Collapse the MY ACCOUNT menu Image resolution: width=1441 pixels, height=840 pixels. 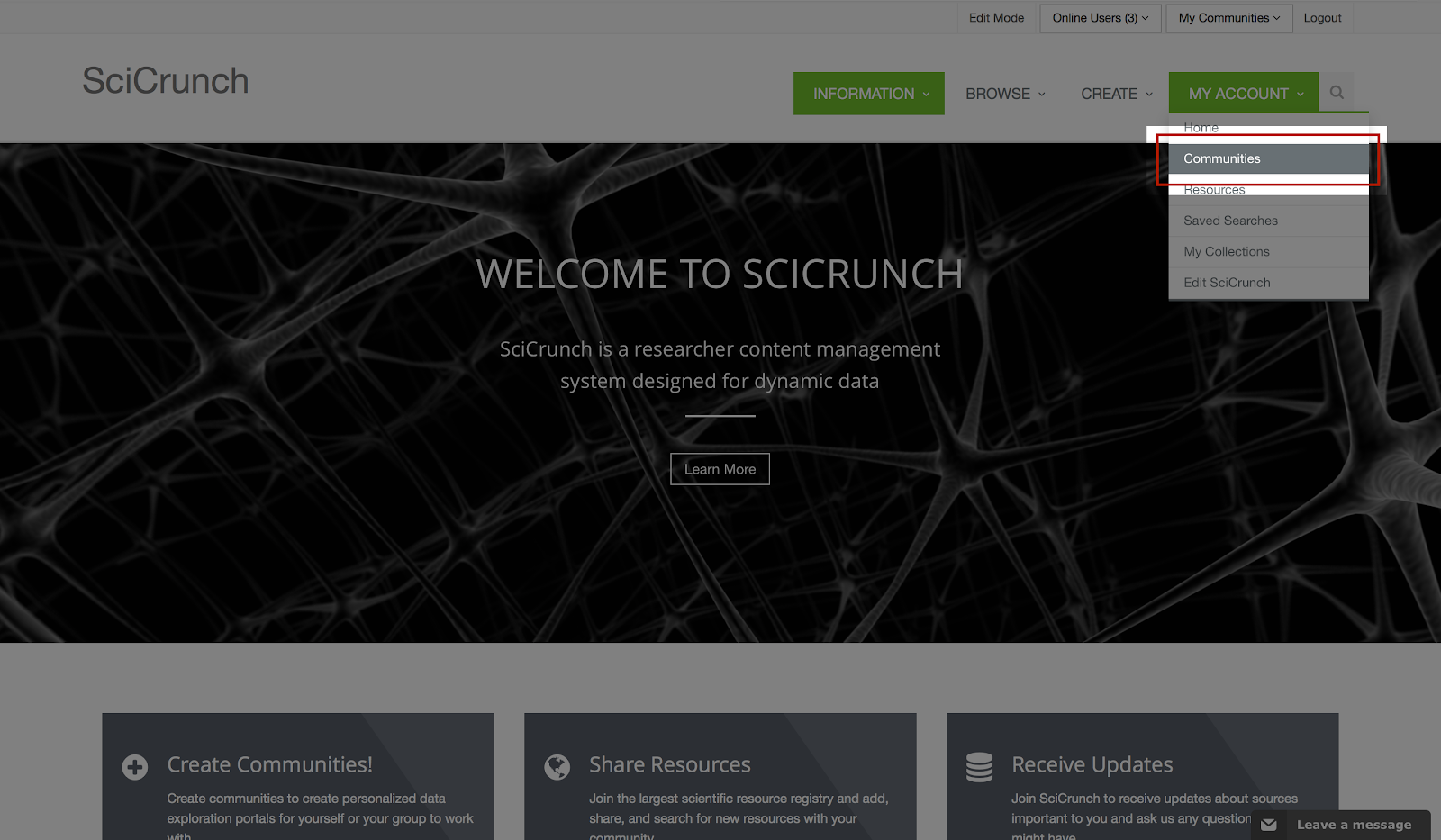tap(1244, 94)
